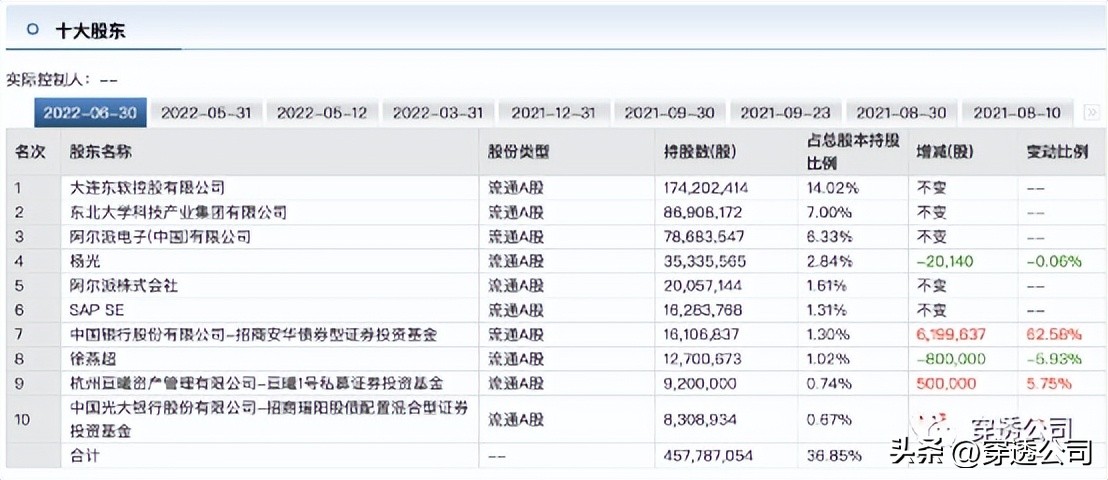Click the 名次 column header
1108x480 pixels.
30,152
